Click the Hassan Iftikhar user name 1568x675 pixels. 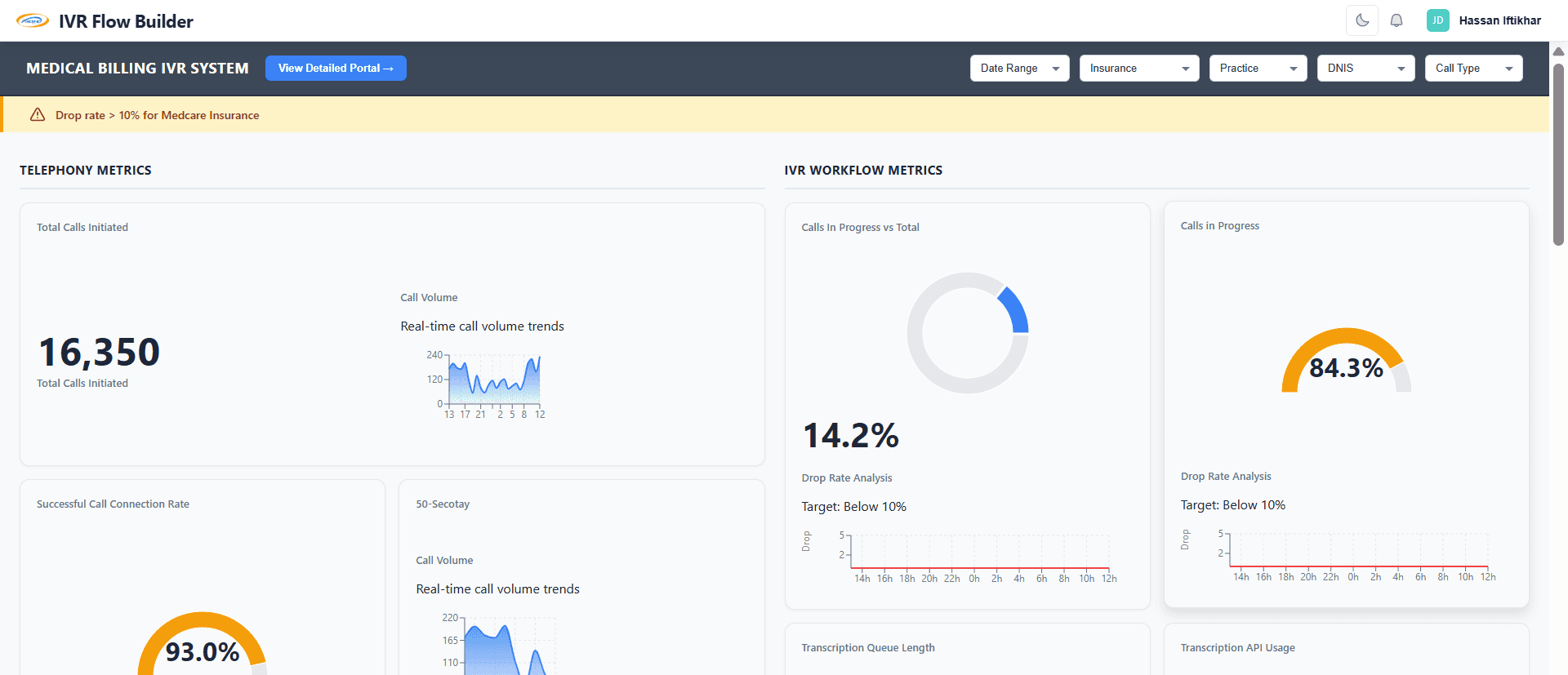[x=1499, y=20]
